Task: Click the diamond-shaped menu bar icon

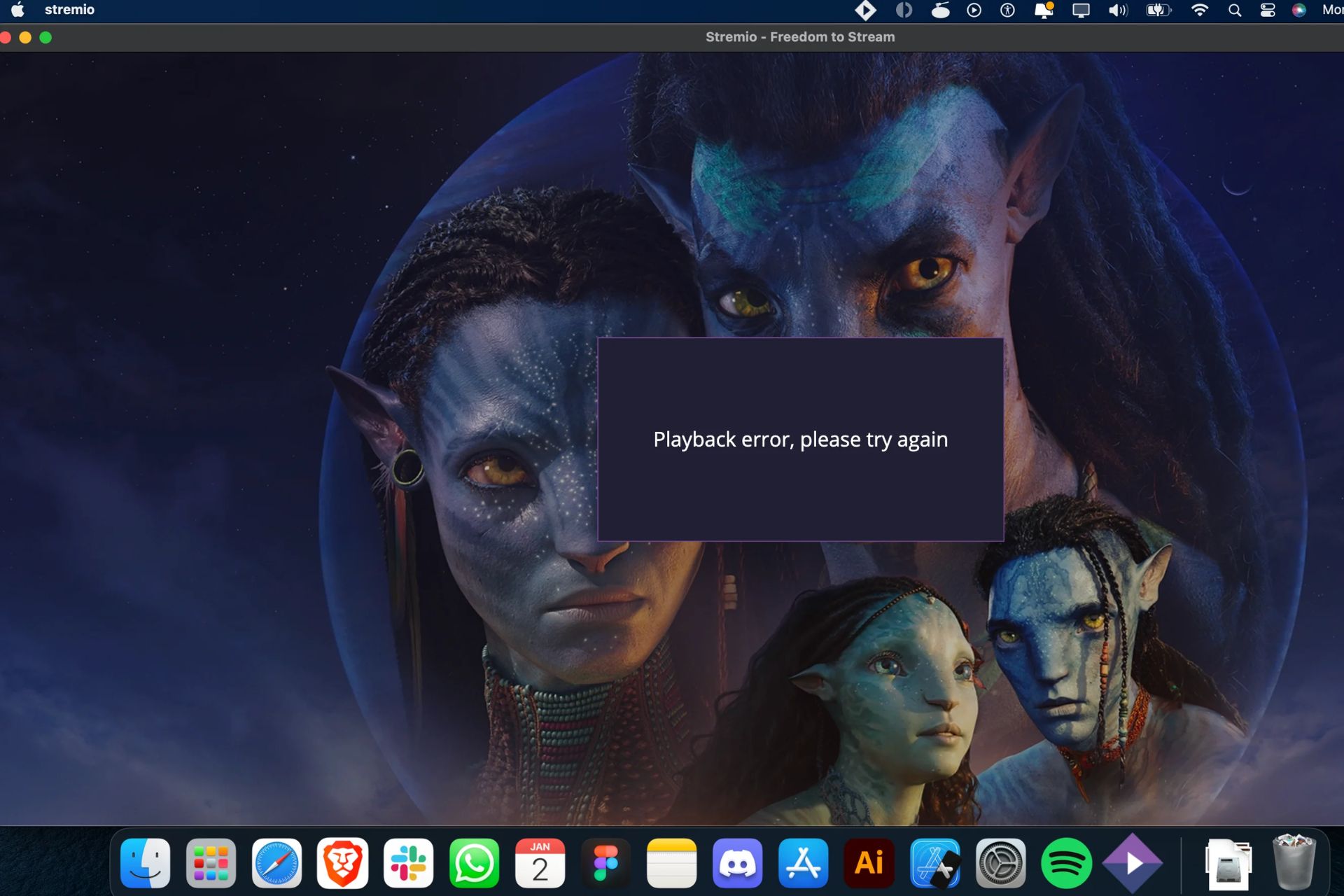Action: [x=865, y=10]
